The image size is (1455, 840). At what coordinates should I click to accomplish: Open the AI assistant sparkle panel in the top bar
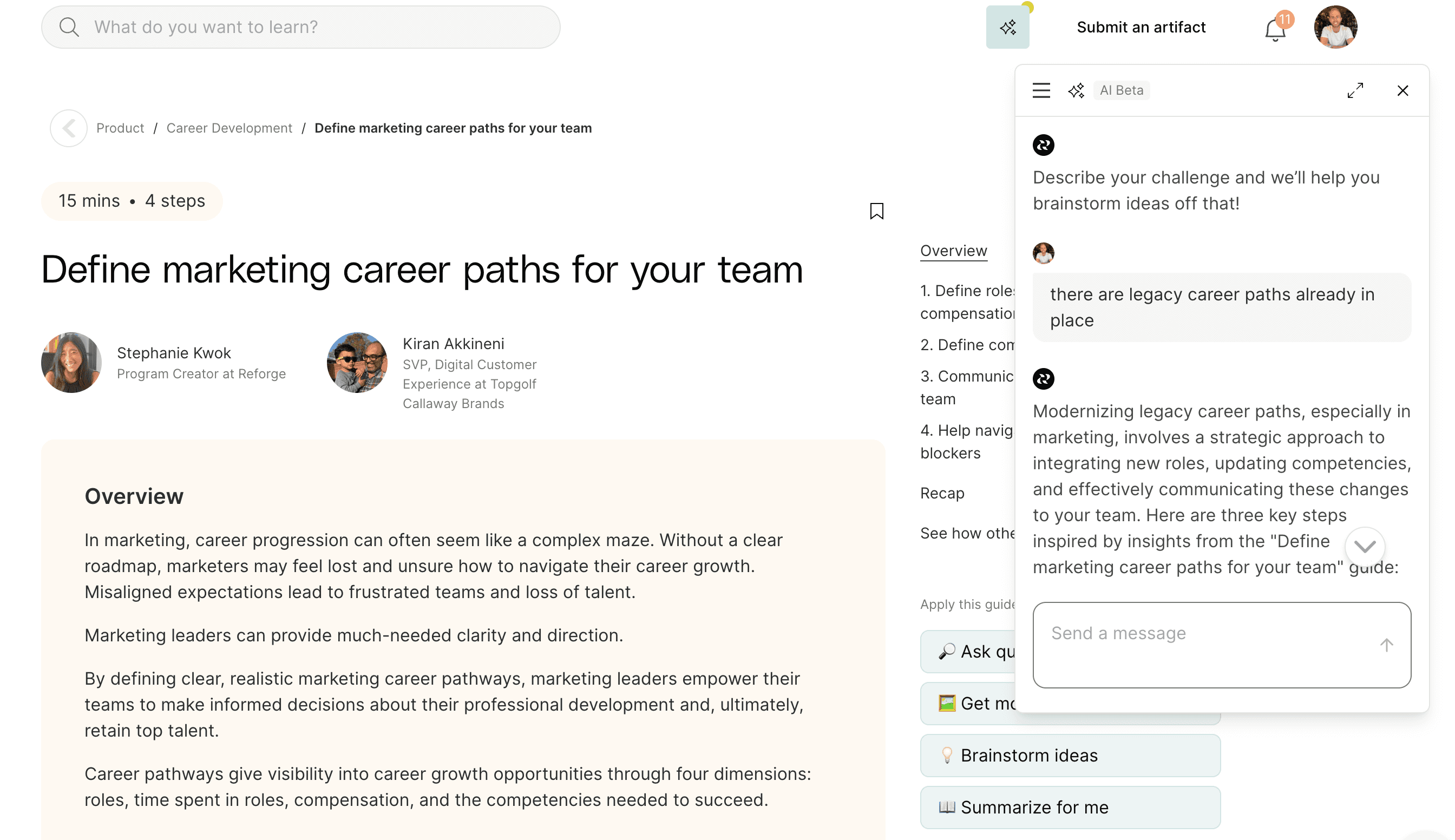tap(1007, 27)
